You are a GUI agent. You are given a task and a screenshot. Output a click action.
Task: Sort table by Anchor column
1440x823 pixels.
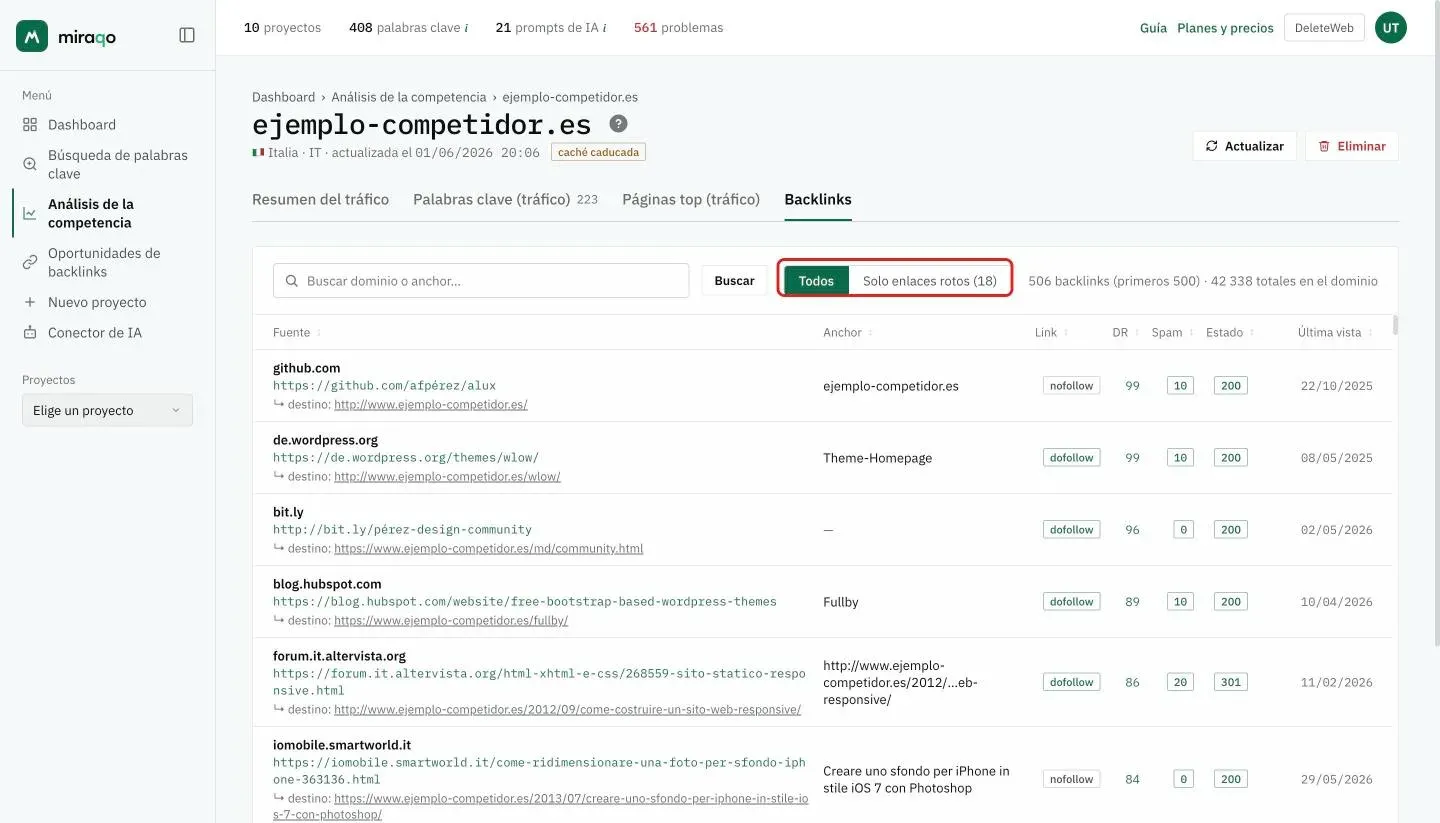click(x=846, y=333)
